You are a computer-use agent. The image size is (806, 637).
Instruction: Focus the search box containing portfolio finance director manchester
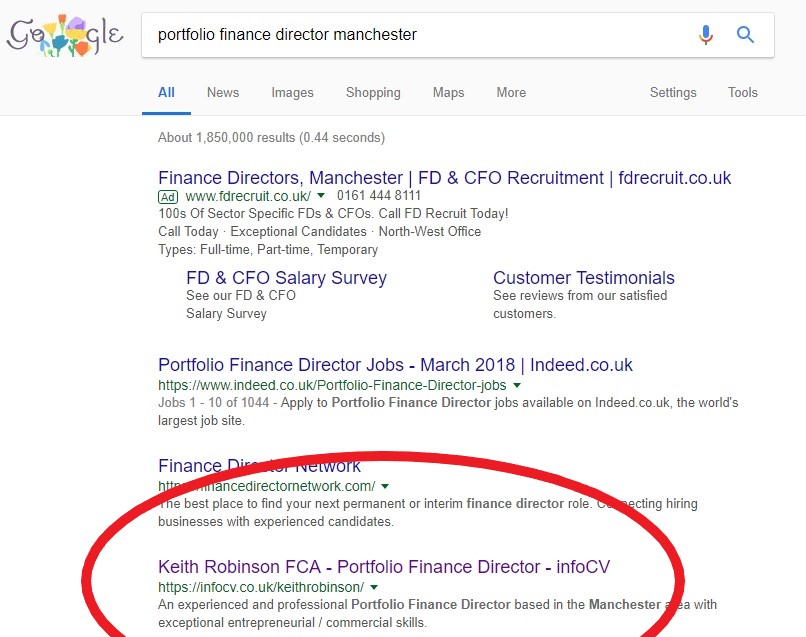[457, 35]
